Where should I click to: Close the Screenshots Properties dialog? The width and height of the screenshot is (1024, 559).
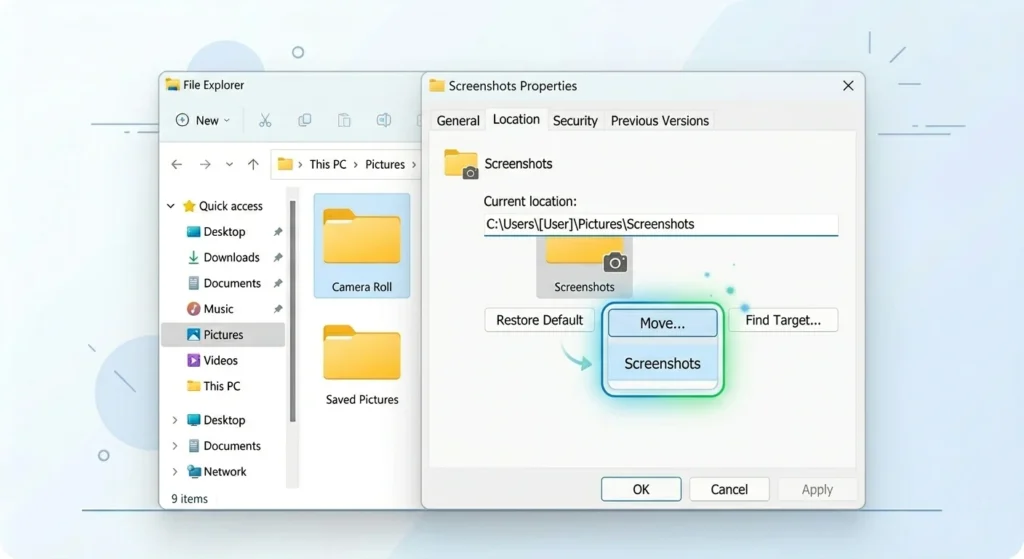(848, 86)
